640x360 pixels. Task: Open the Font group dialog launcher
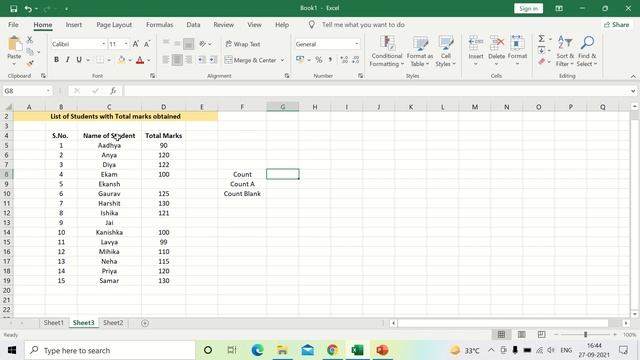pos(153,76)
